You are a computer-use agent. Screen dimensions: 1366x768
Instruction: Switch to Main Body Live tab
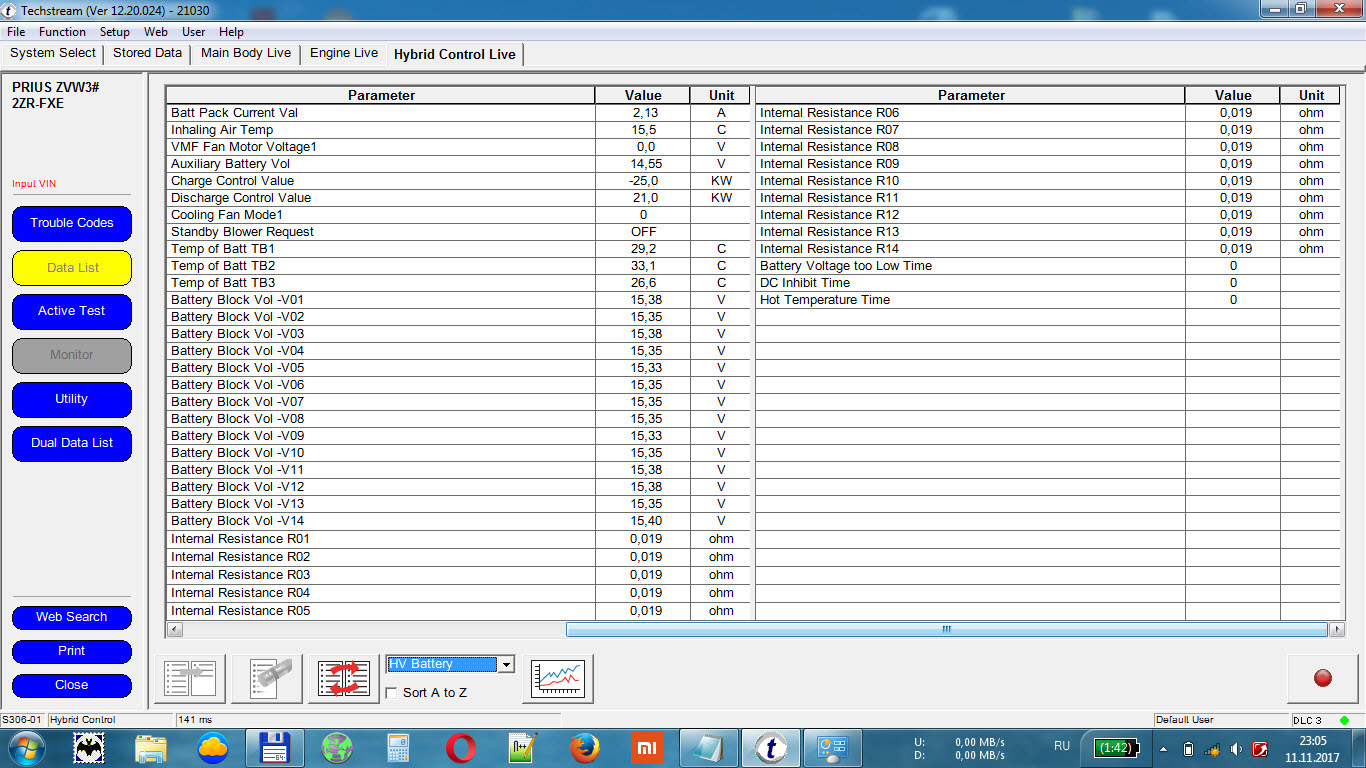(246, 54)
